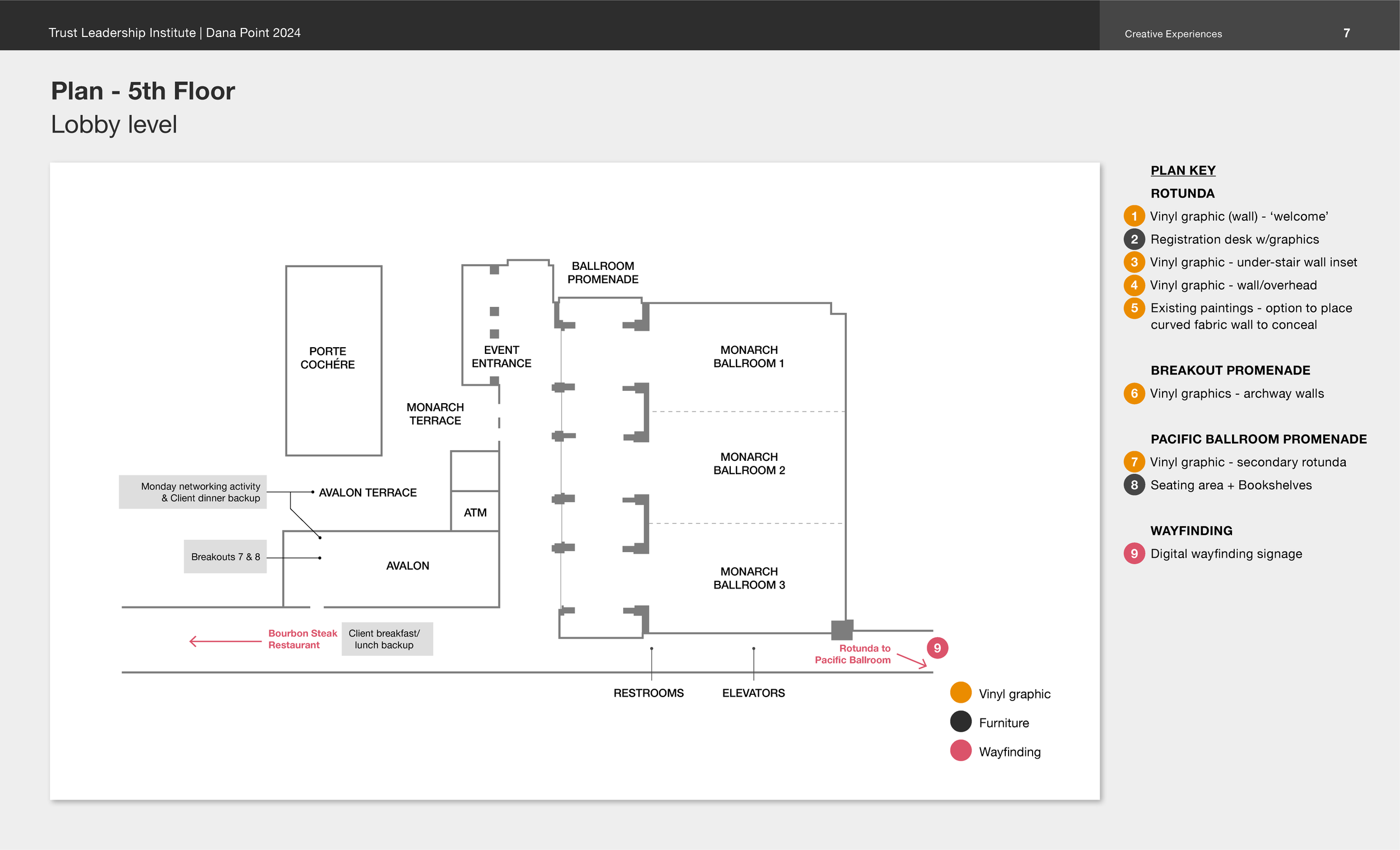Click the Monday networking activity callout
Viewport: 1400px width, 850px height.
193,492
